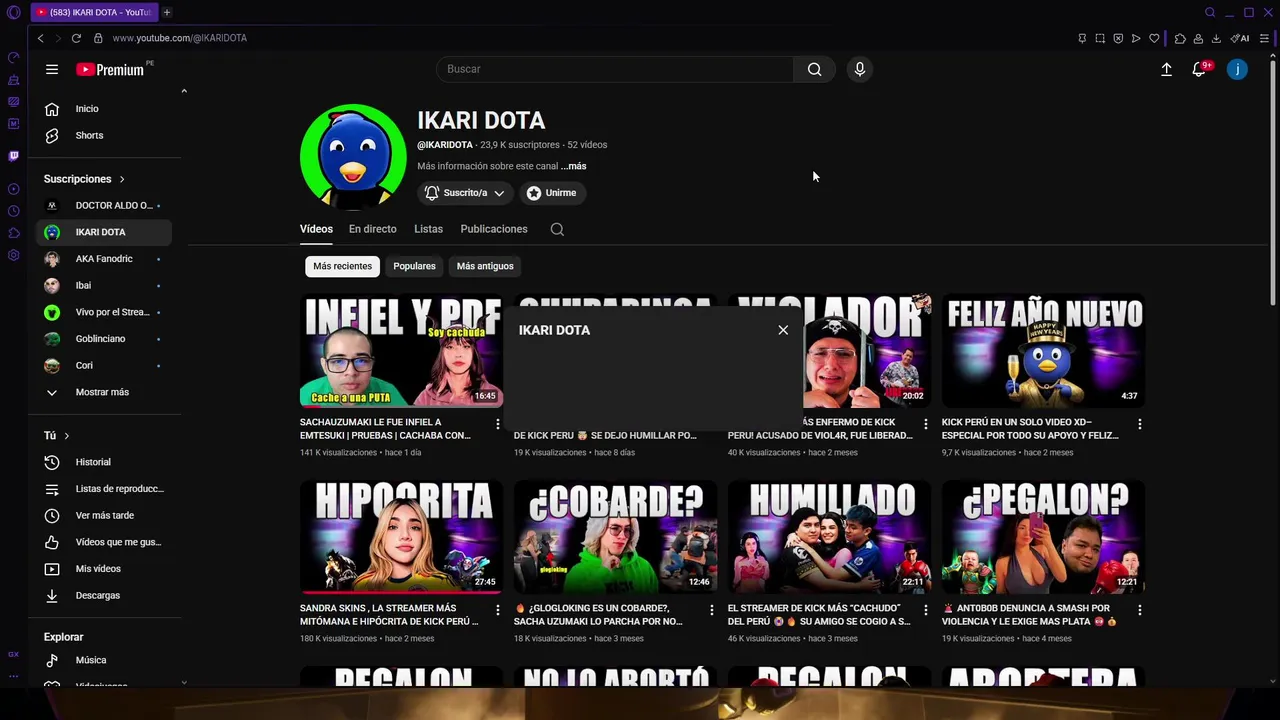Open options for KICK PERÚ EN UN SOLO VIDEO
1280x720 pixels.
pyautogui.click(x=1139, y=424)
